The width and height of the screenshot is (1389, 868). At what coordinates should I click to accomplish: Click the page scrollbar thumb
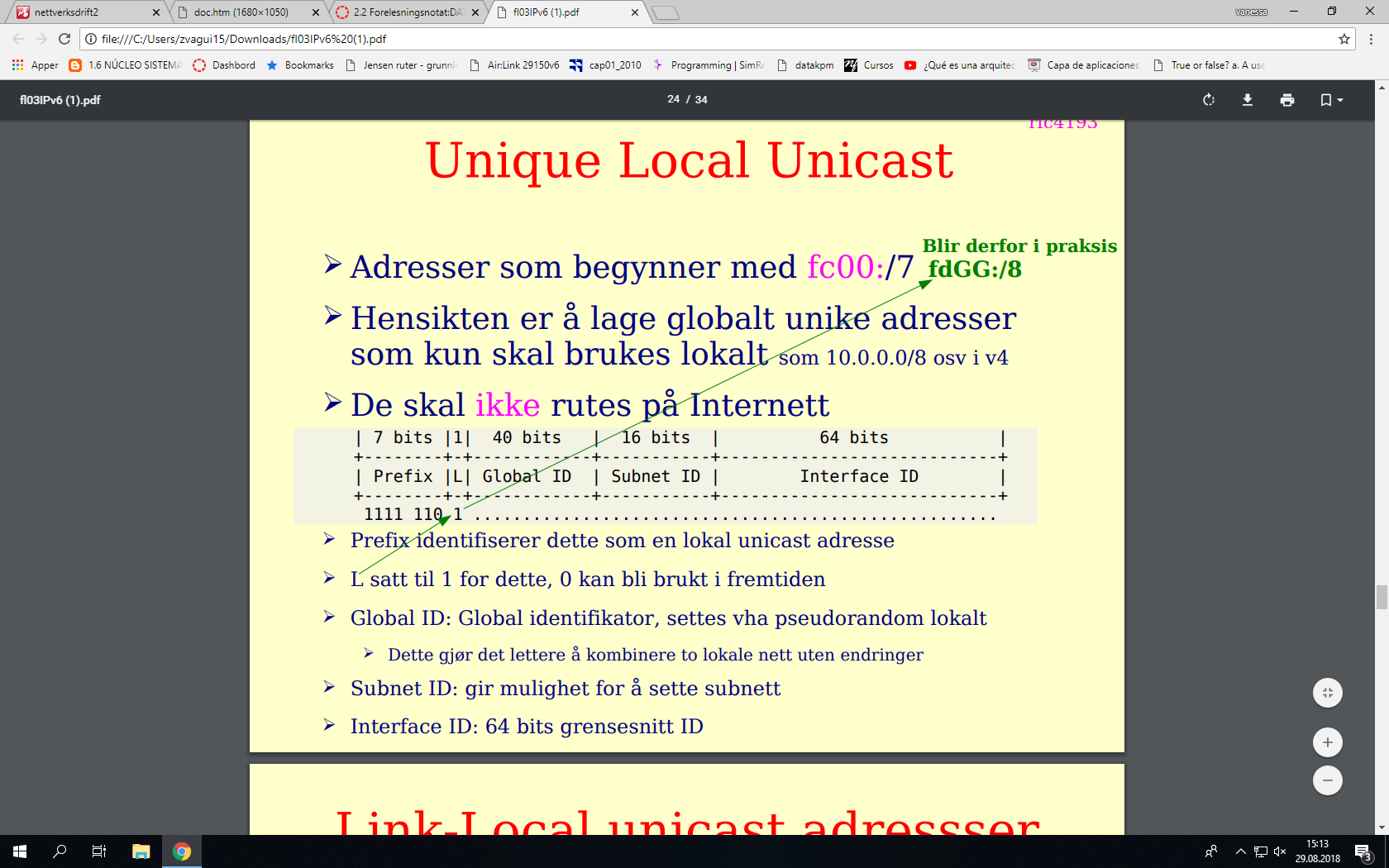coord(1382,597)
